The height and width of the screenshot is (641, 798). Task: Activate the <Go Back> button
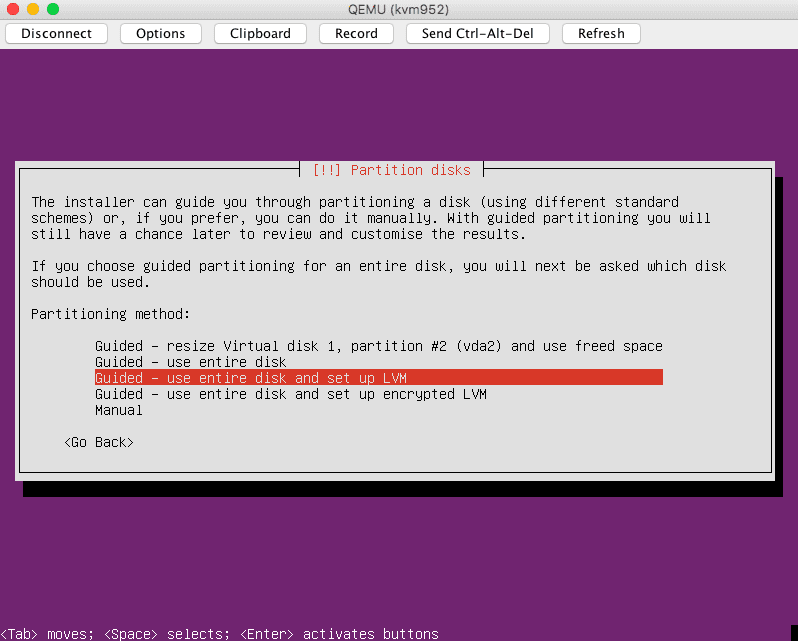click(x=98, y=442)
